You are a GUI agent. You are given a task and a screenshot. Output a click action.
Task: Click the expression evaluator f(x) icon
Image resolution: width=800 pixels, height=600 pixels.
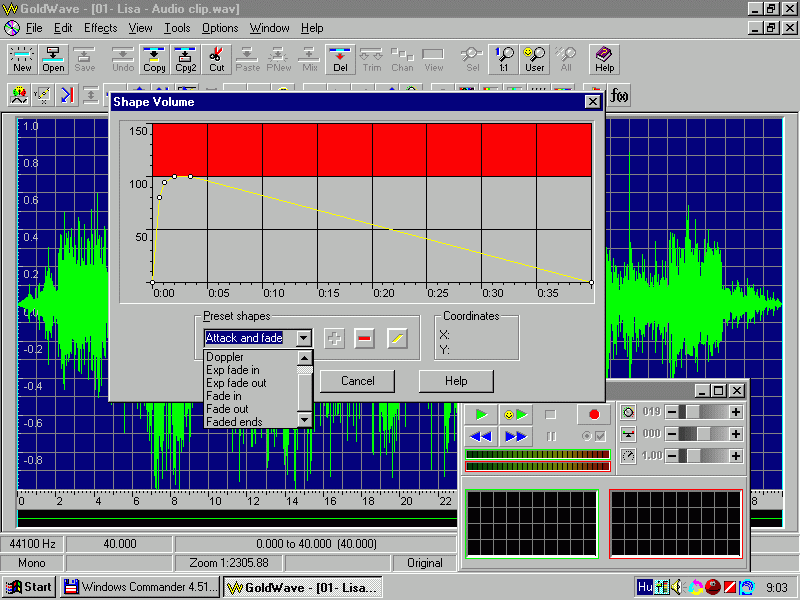click(x=619, y=95)
